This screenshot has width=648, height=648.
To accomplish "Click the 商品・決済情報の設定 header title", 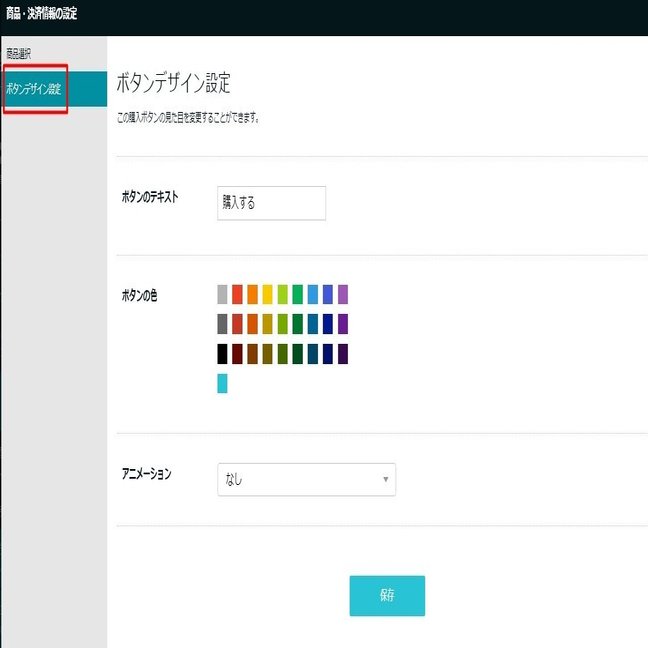I will 41,14.
